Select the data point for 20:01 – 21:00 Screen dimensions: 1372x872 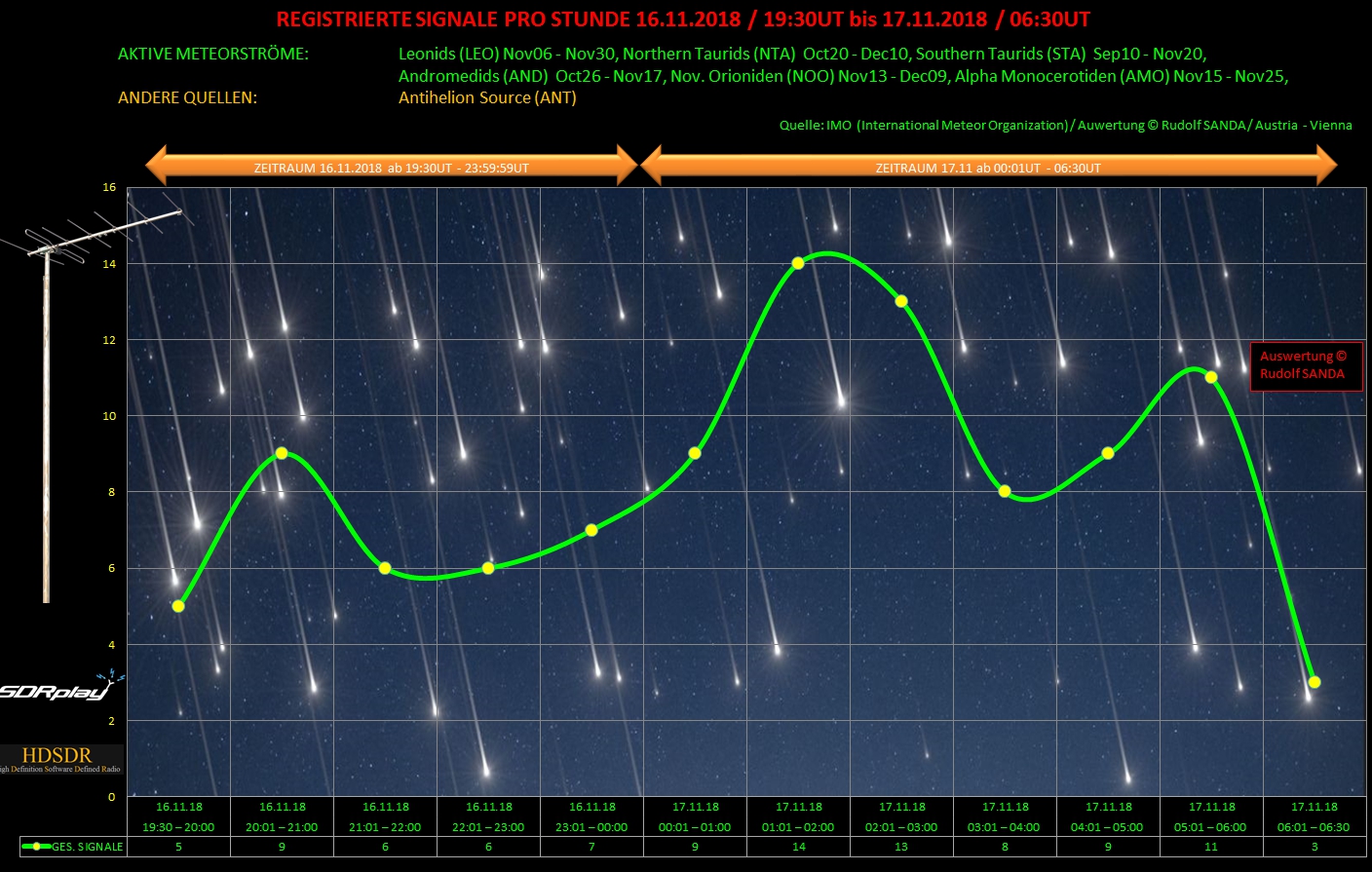282,453
